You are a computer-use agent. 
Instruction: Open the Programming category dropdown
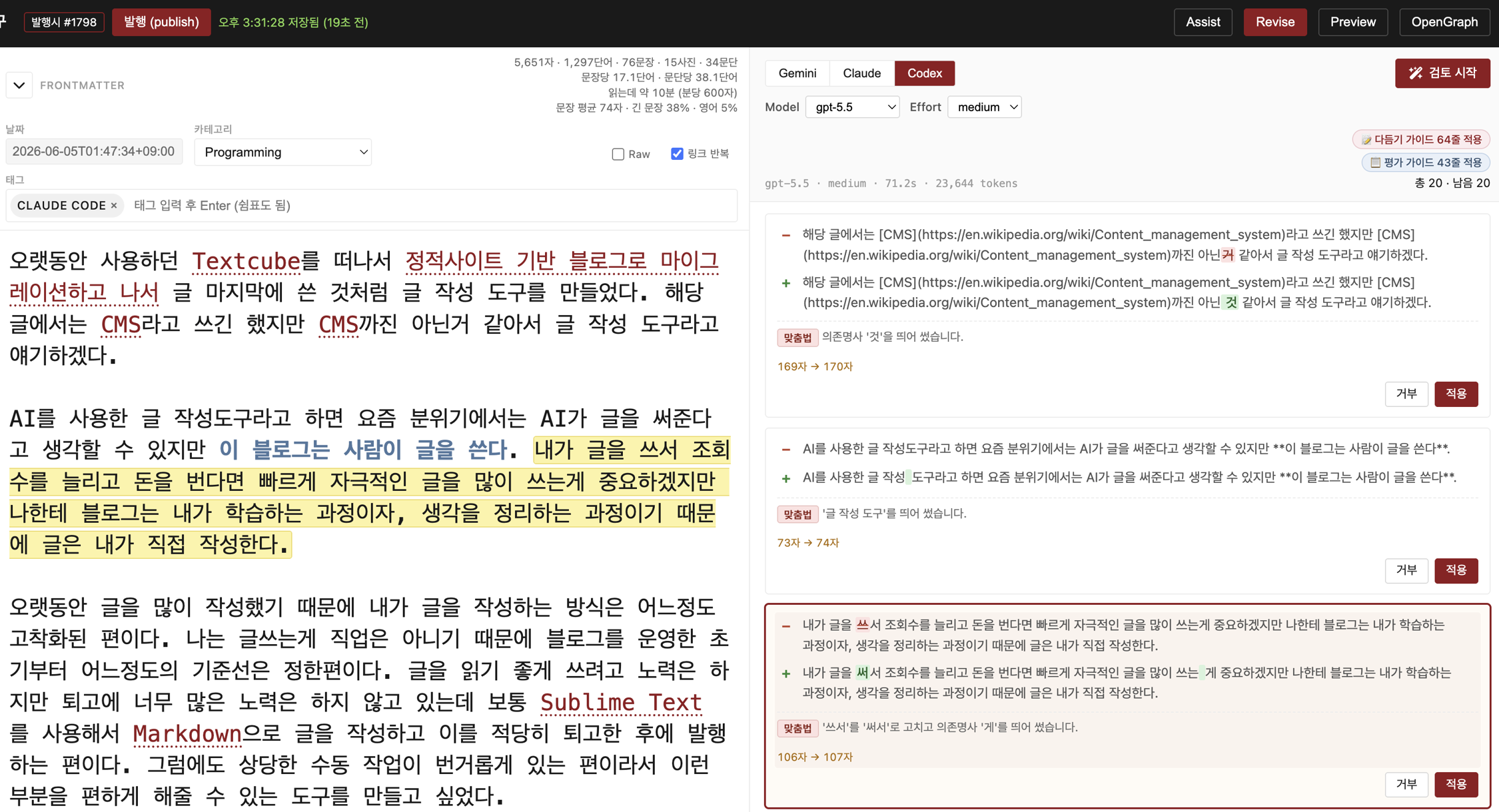[x=283, y=153]
